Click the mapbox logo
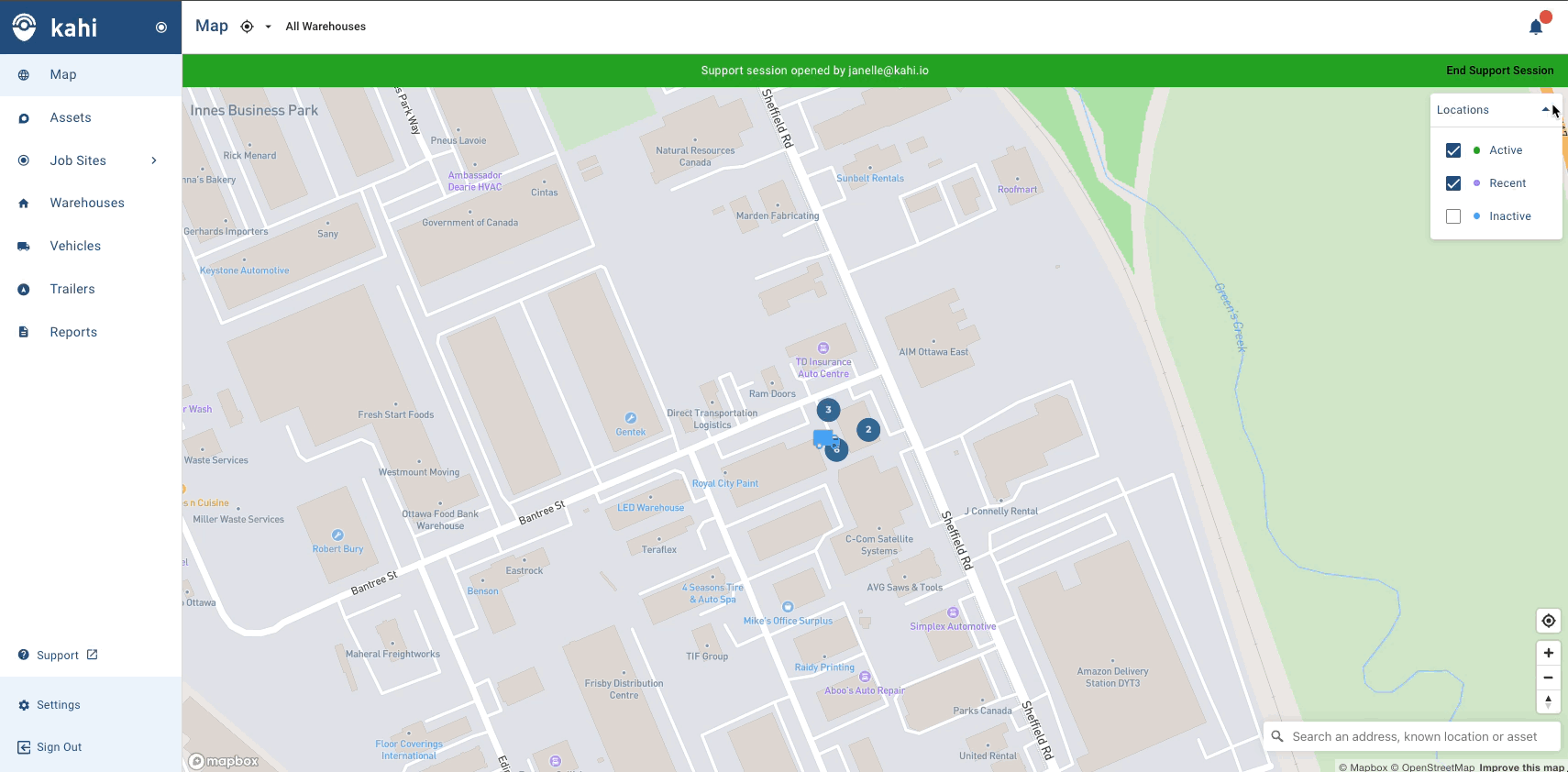 tap(224, 761)
